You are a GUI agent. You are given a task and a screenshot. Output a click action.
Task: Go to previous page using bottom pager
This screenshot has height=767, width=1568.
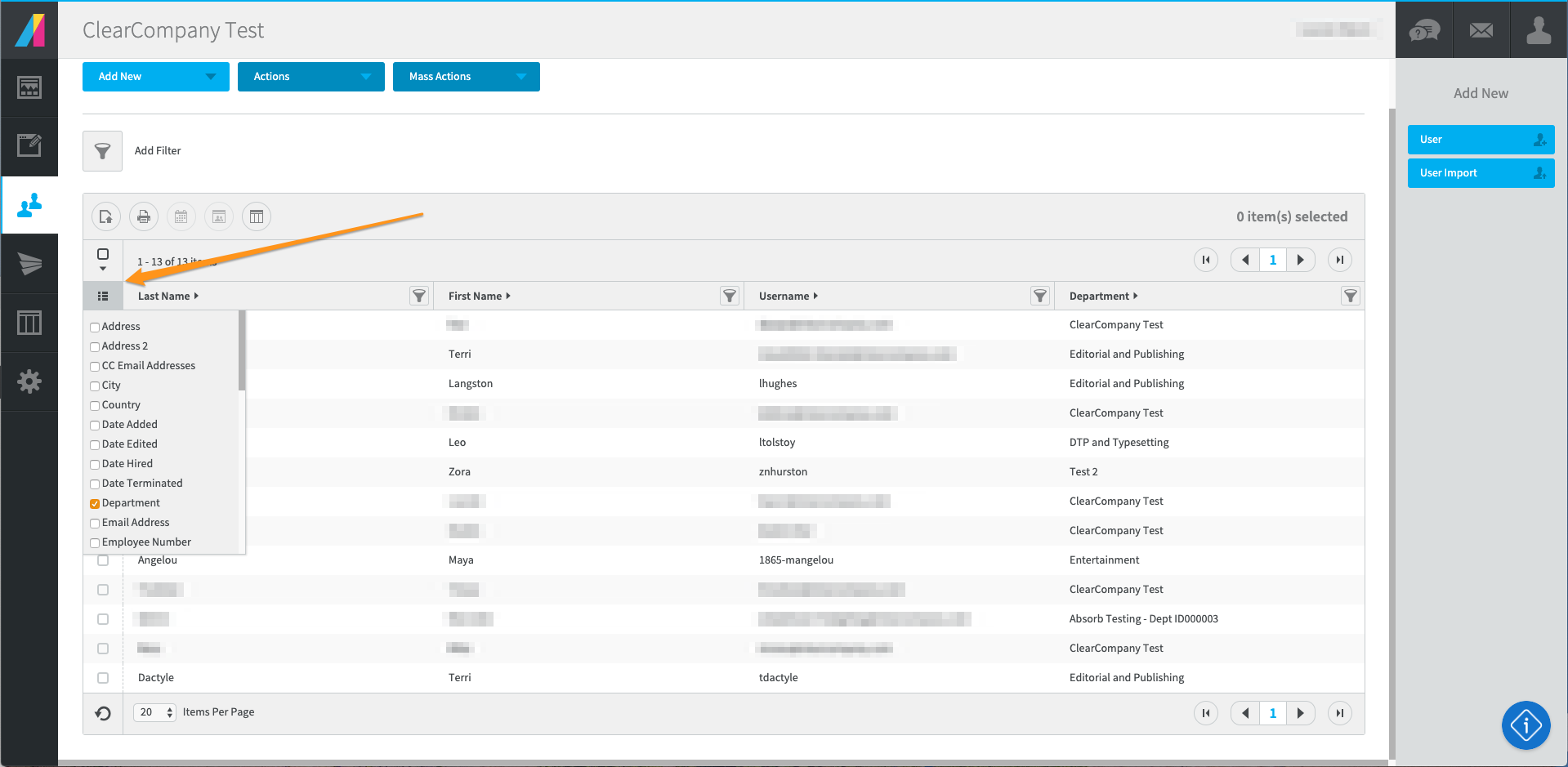[x=1245, y=713]
